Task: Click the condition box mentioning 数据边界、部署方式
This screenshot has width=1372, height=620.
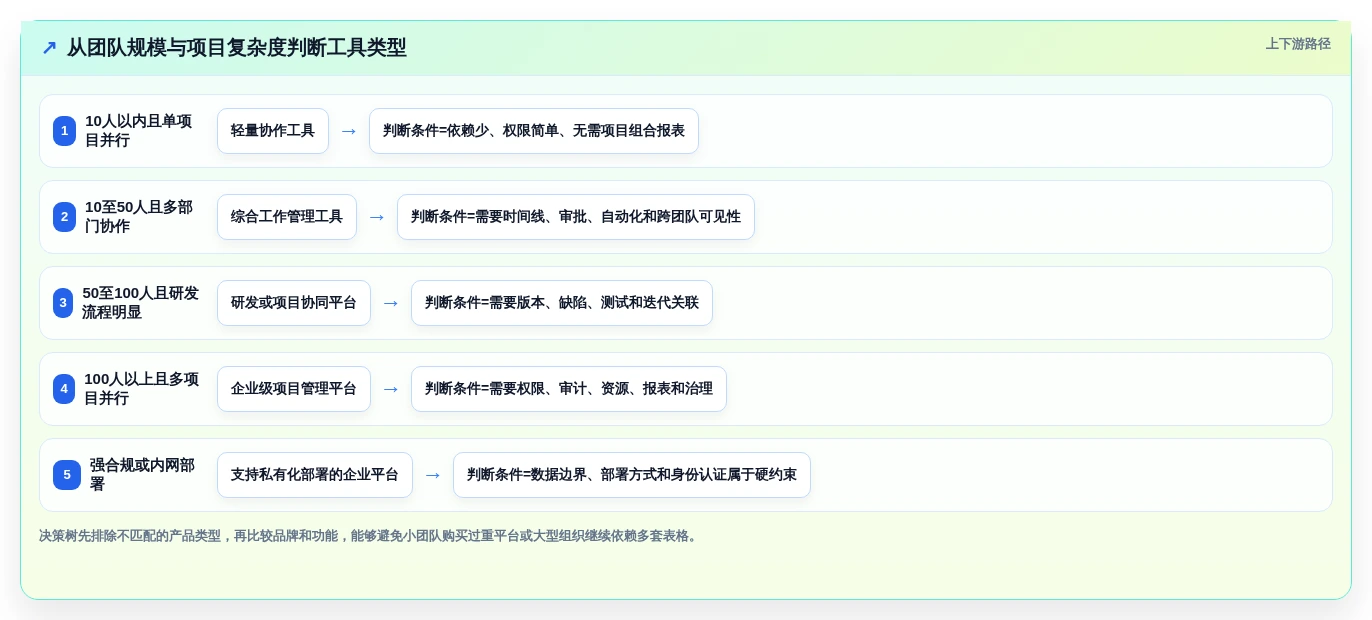Action: click(x=632, y=475)
